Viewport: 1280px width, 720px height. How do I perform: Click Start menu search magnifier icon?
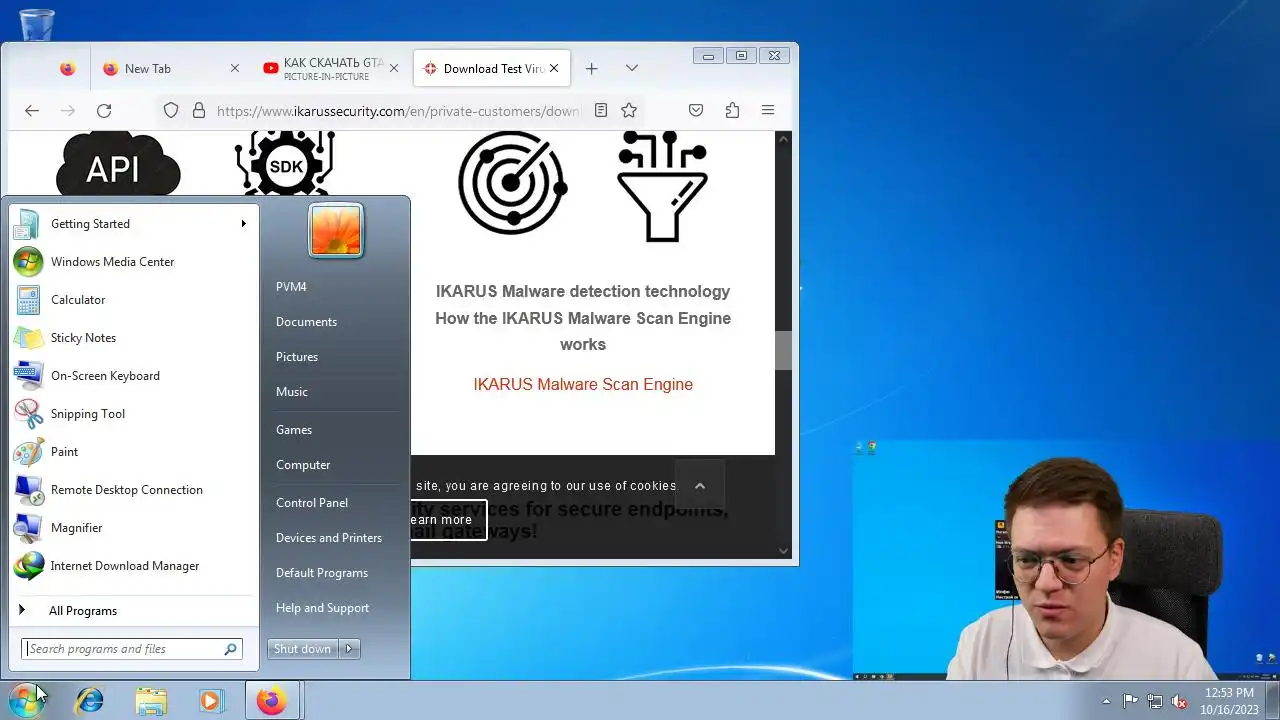[231, 649]
